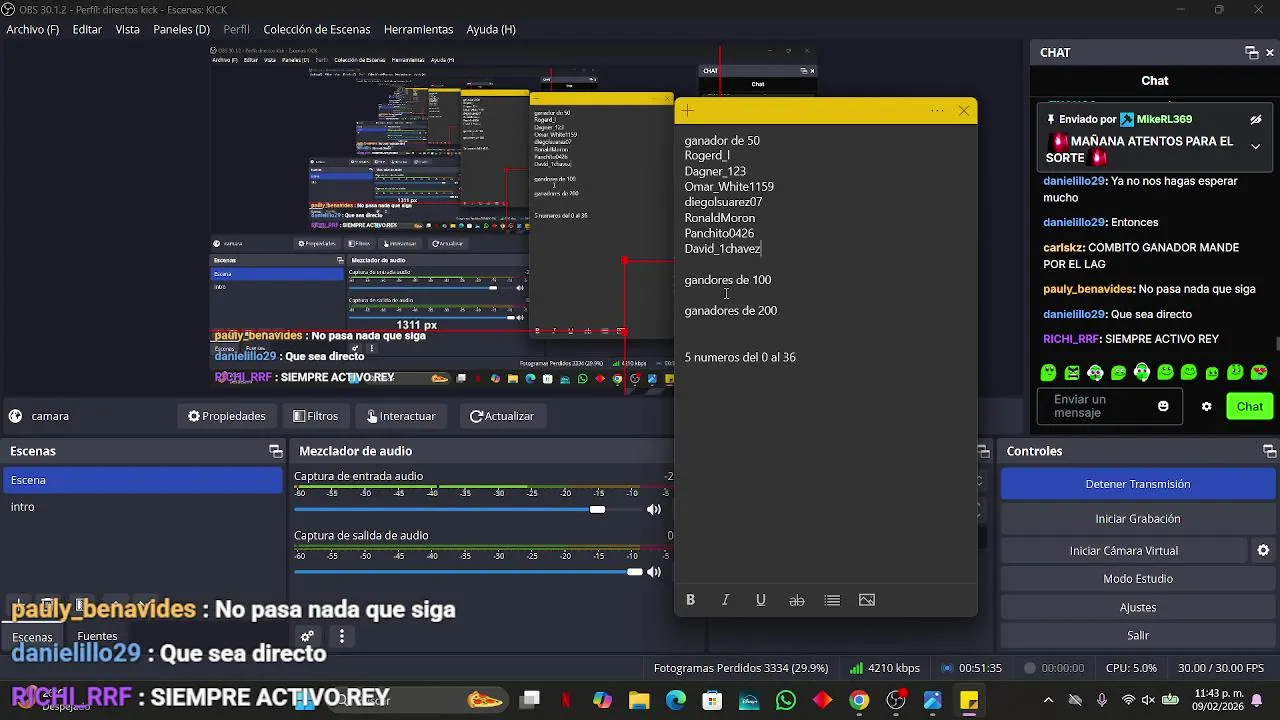Click 'ganadores de 200' note line
This screenshot has height=720, width=1280.
731,311
